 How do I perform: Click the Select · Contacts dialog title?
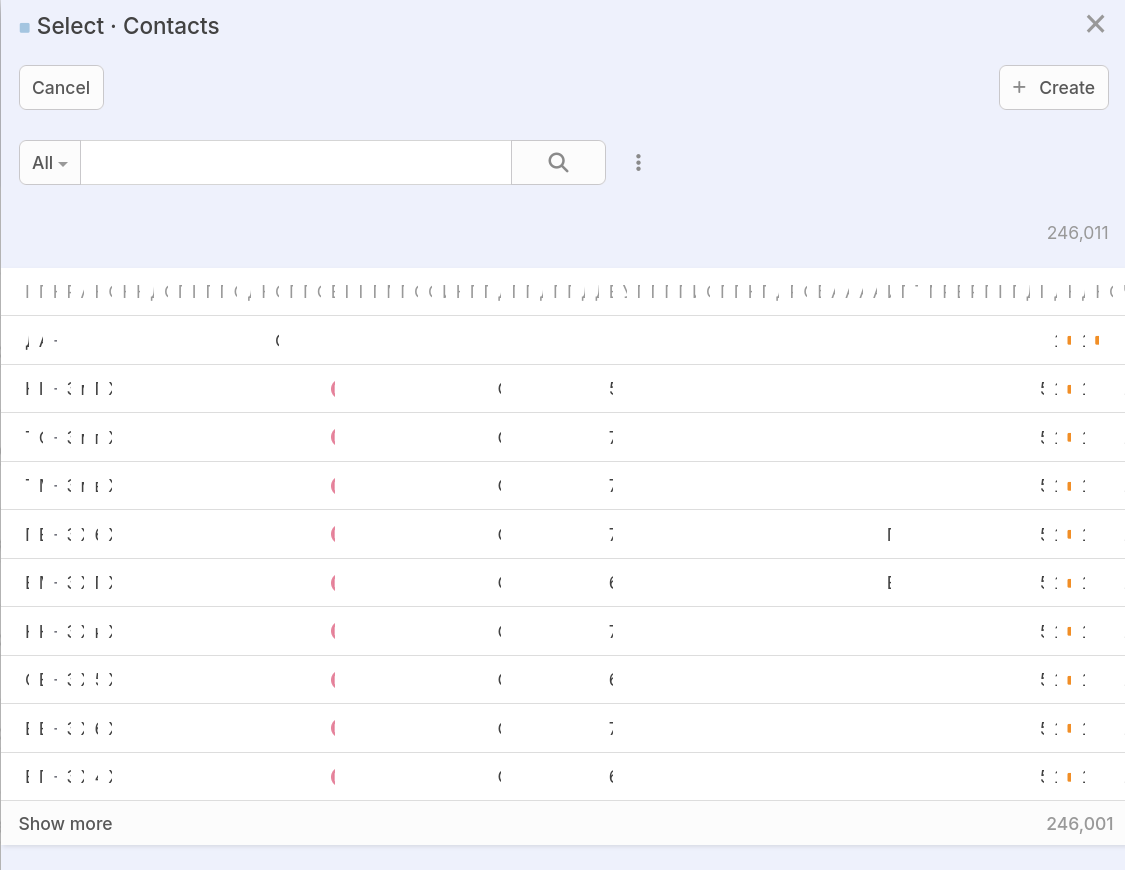(128, 27)
